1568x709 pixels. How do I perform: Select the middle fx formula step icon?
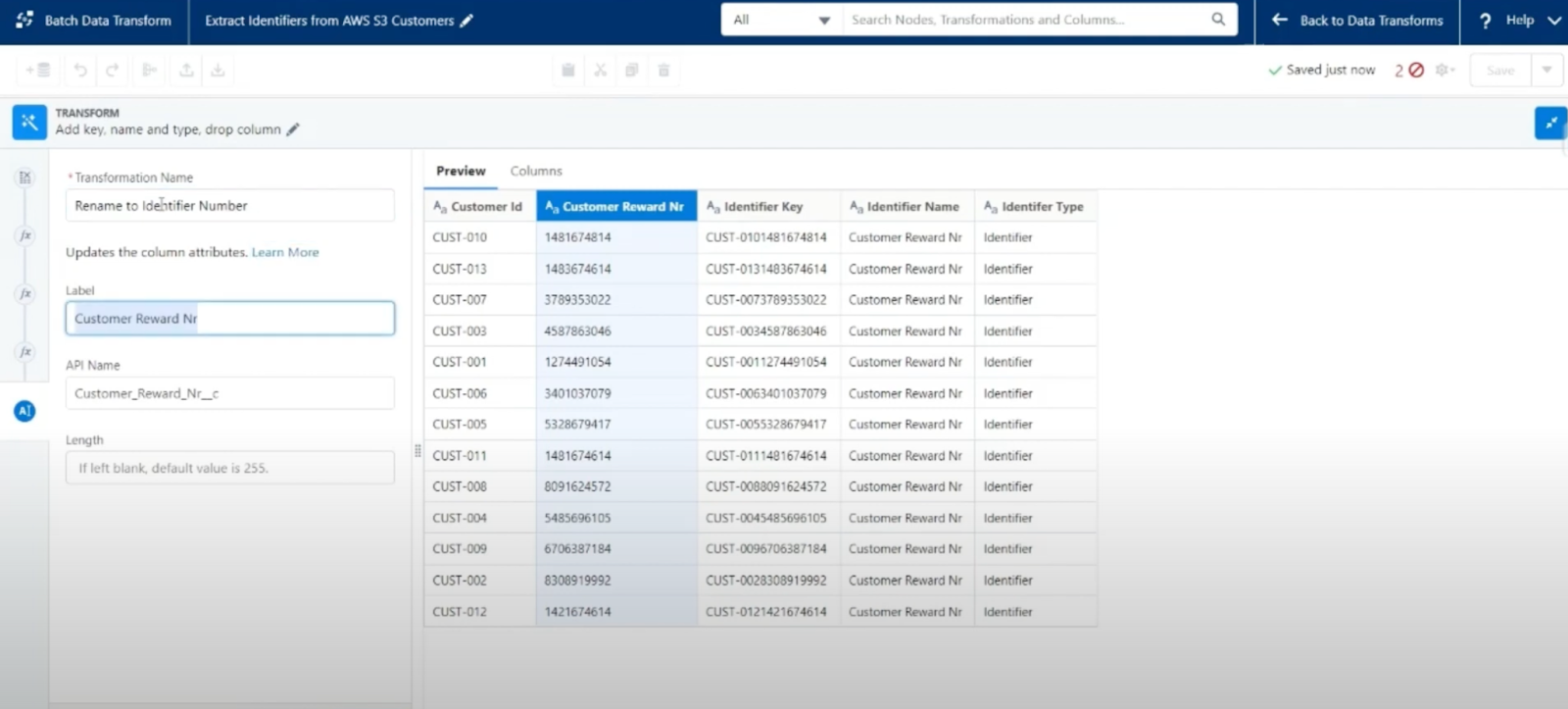[25, 293]
